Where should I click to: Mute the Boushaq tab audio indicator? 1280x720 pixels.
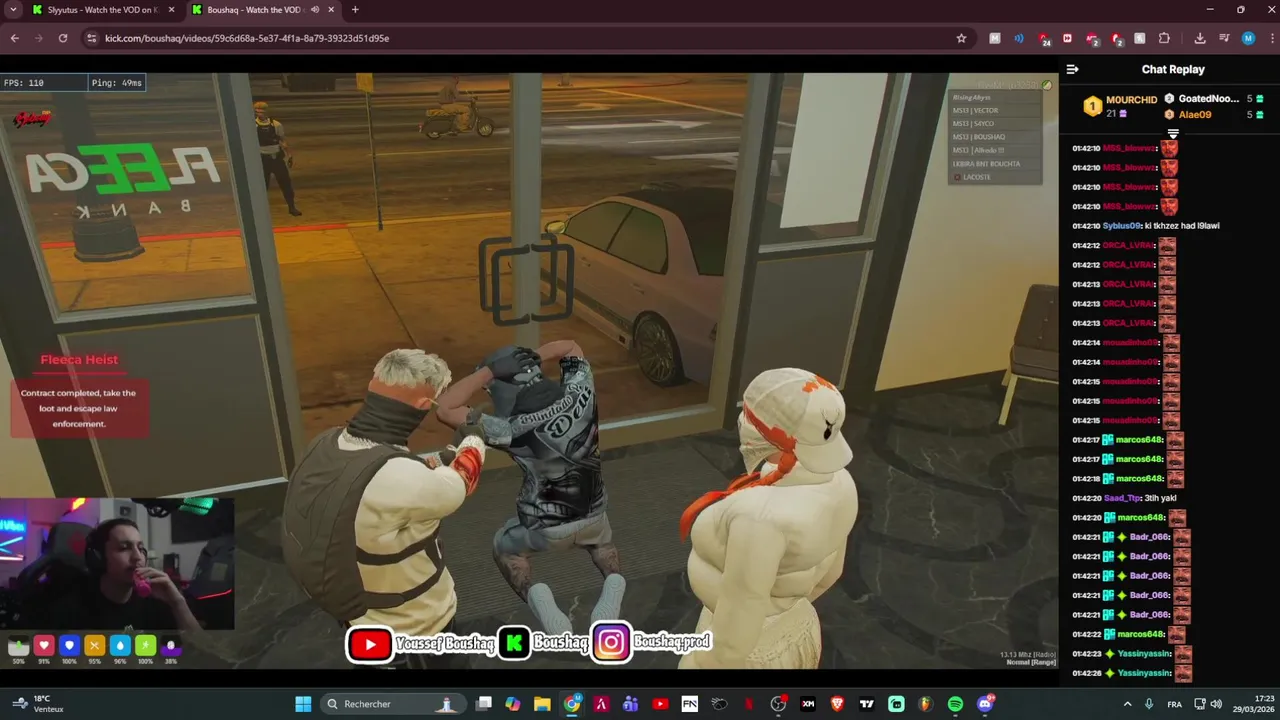point(315,10)
